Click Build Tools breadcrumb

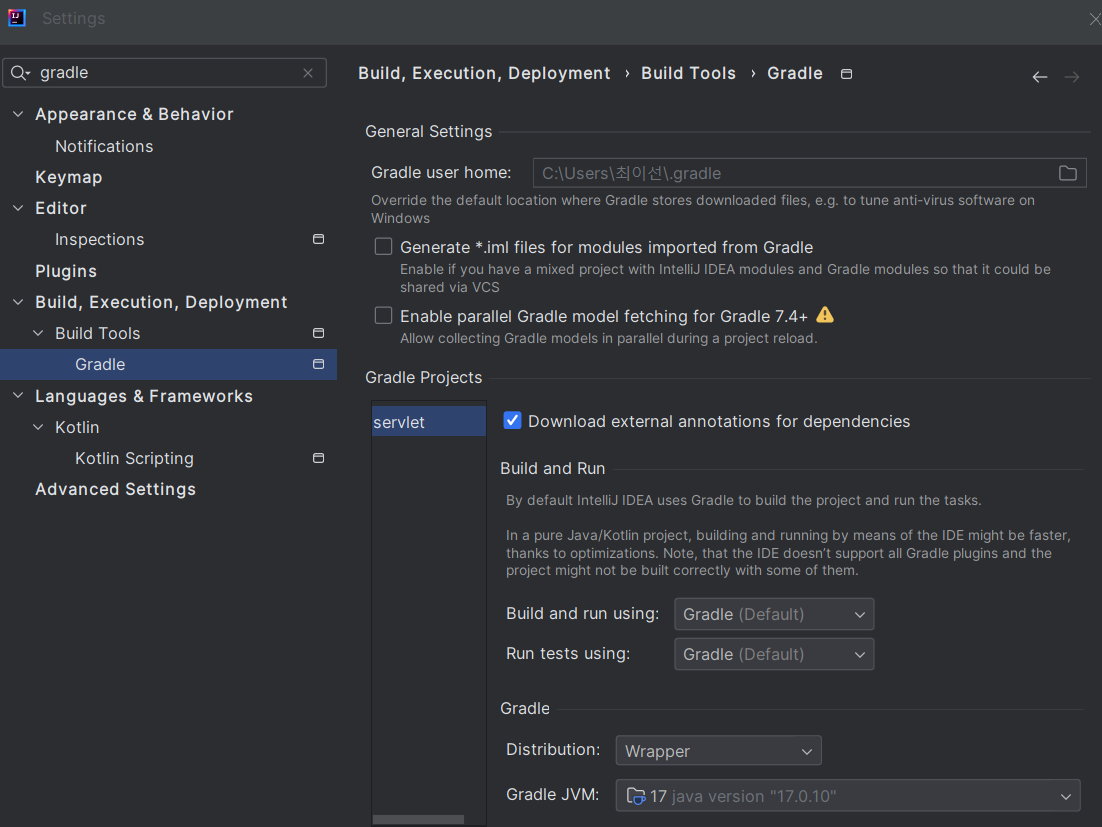tap(688, 73)
